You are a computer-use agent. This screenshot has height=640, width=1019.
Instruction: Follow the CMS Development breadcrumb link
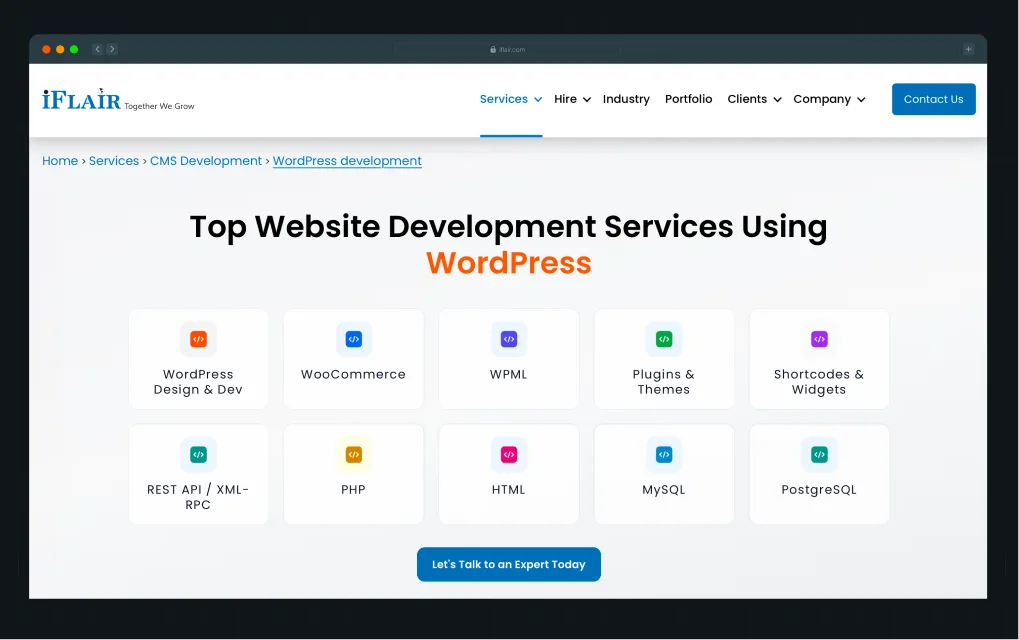206,160
